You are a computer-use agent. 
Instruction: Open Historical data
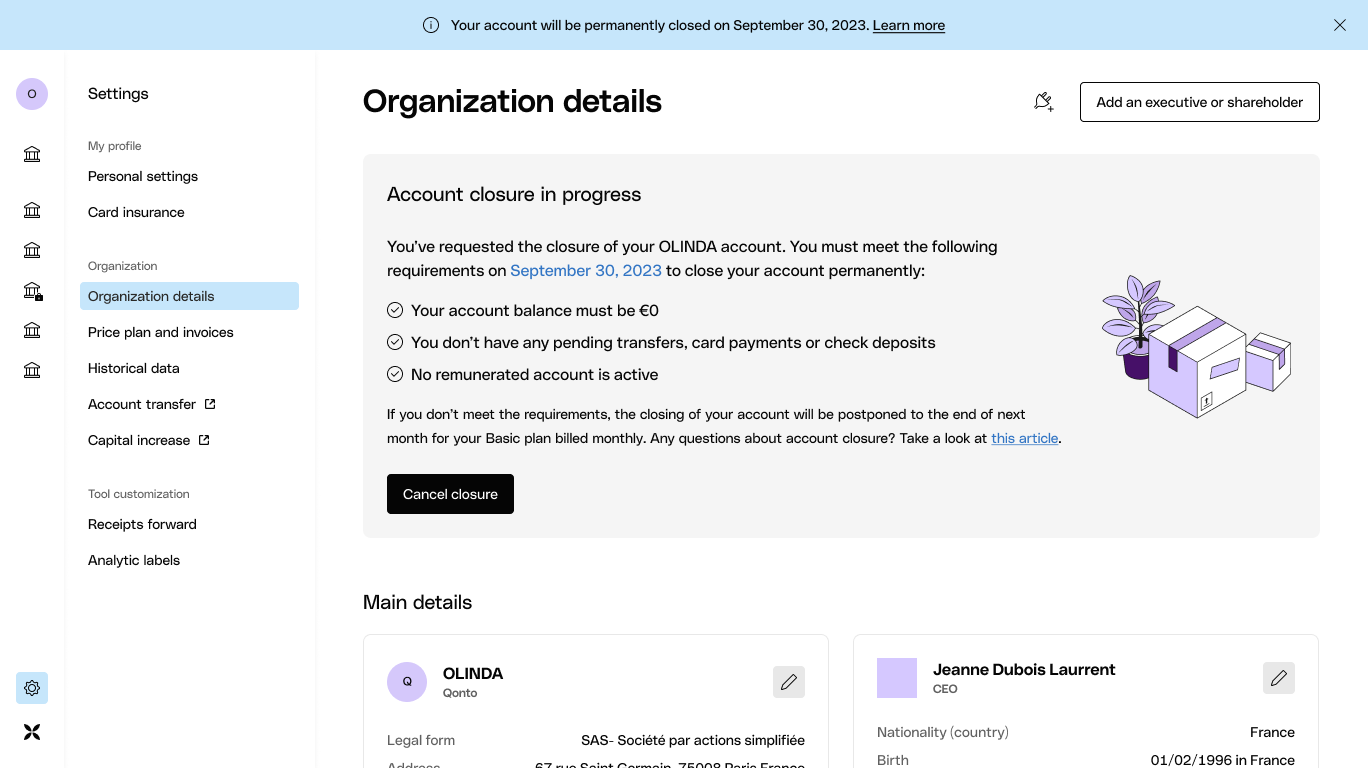(x=134, y=368)
